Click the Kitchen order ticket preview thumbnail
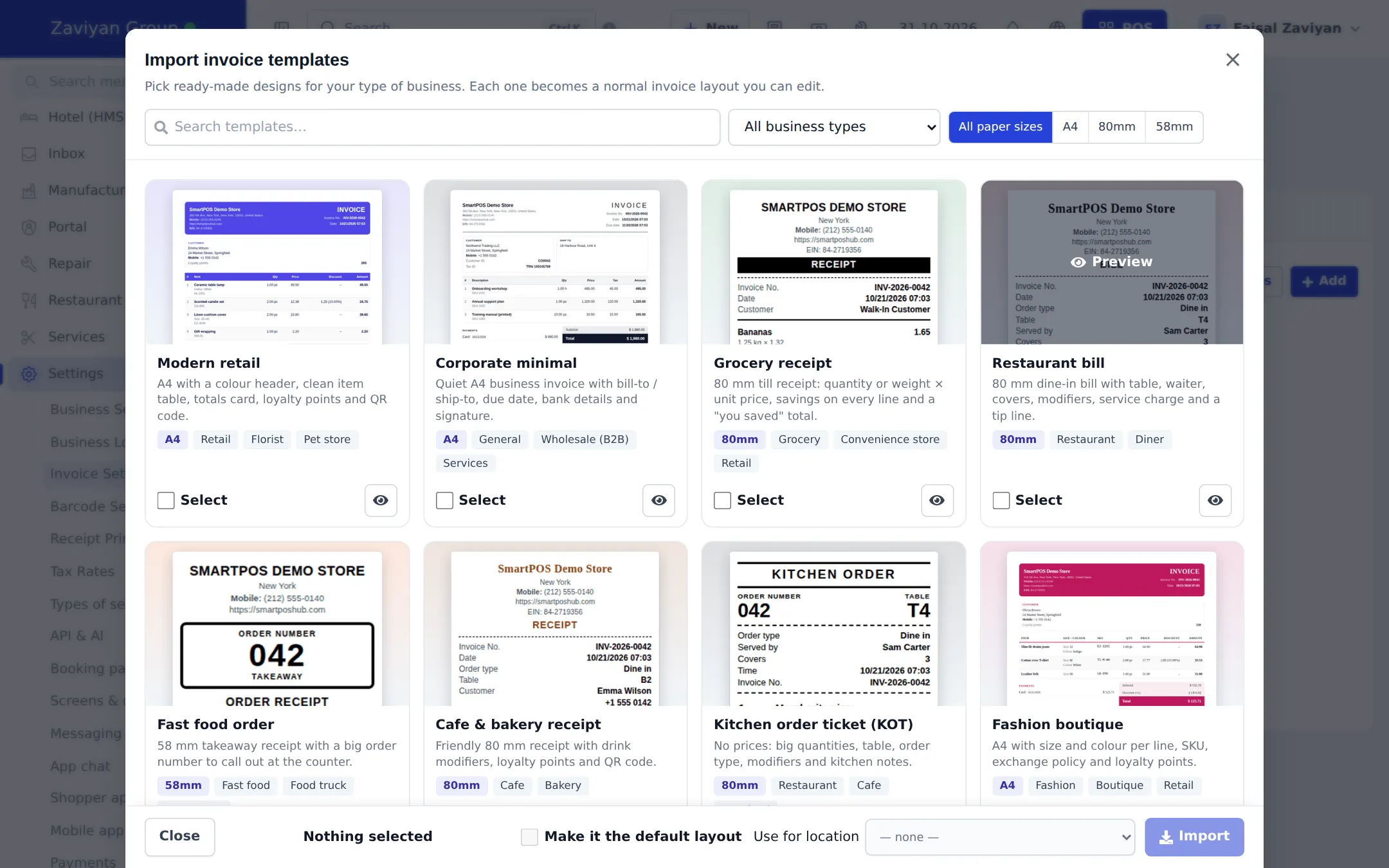The width and height of the screenshot is (1389, 868). 833,624
